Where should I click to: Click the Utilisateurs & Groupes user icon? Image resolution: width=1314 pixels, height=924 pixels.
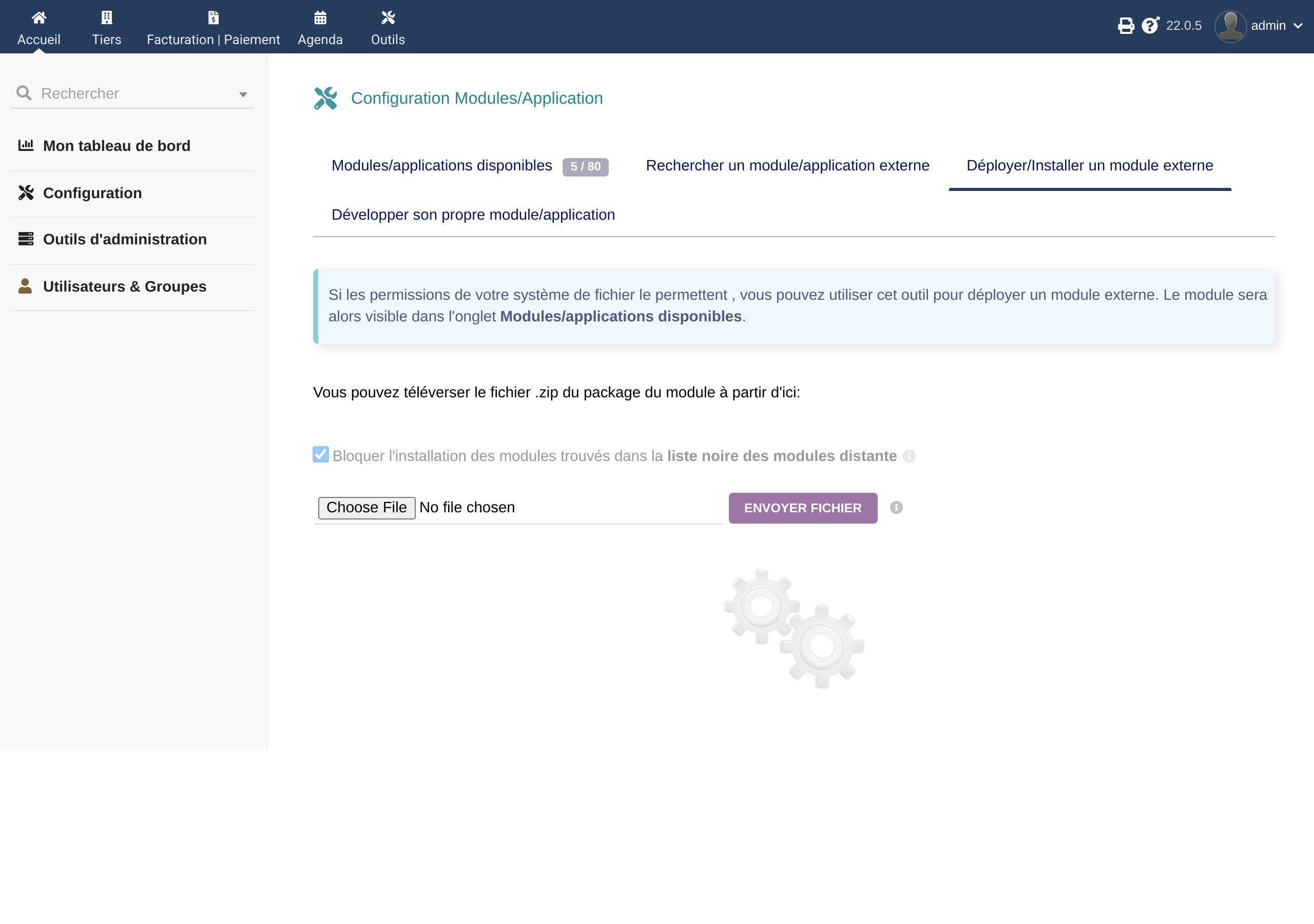(25, 286)
